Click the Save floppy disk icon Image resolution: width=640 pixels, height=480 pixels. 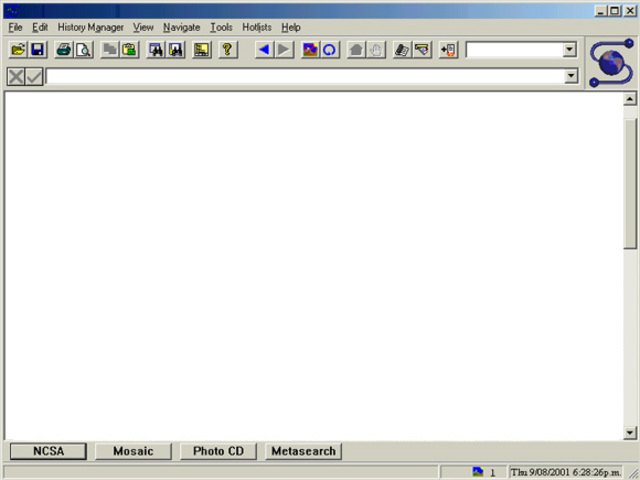click(x=38, y=50)
